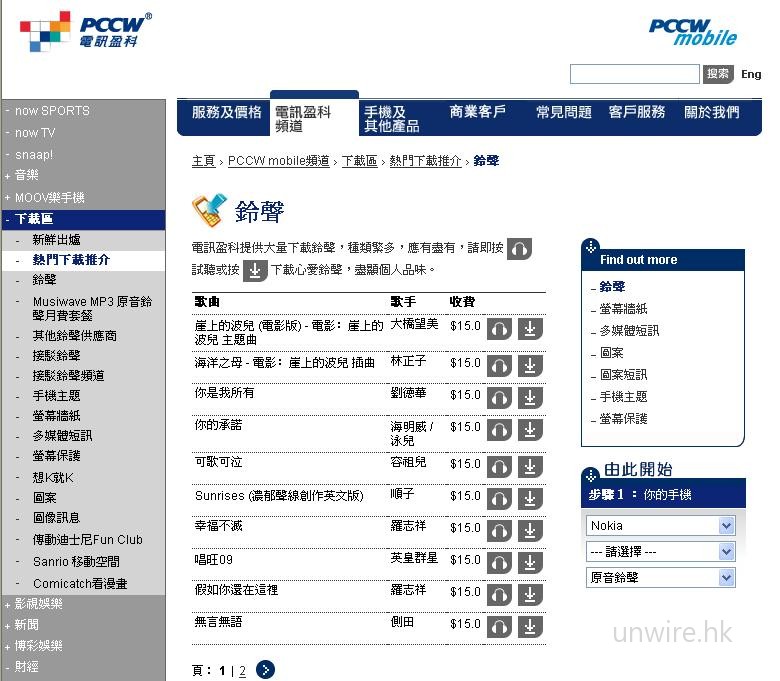Preview the 可歌可泣 ringtone by 容祖兒
This screenshot has width=780, height=681.
[x=499, y=467]
